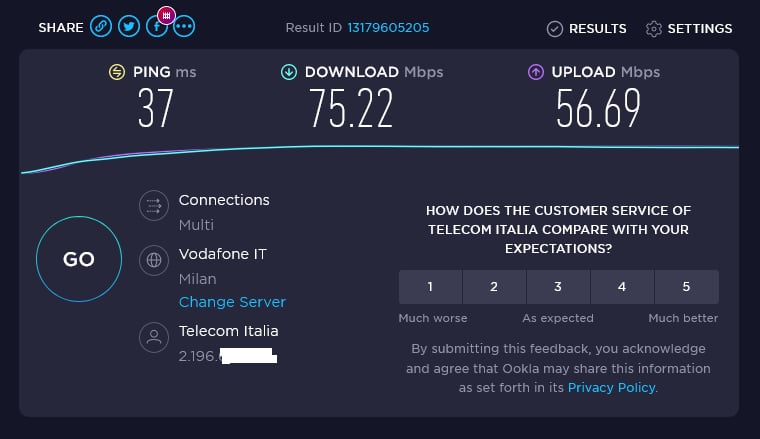The height and width of the screenshot is (439, 760).
Task: Copy the share link icon
Action: [101, 27]
